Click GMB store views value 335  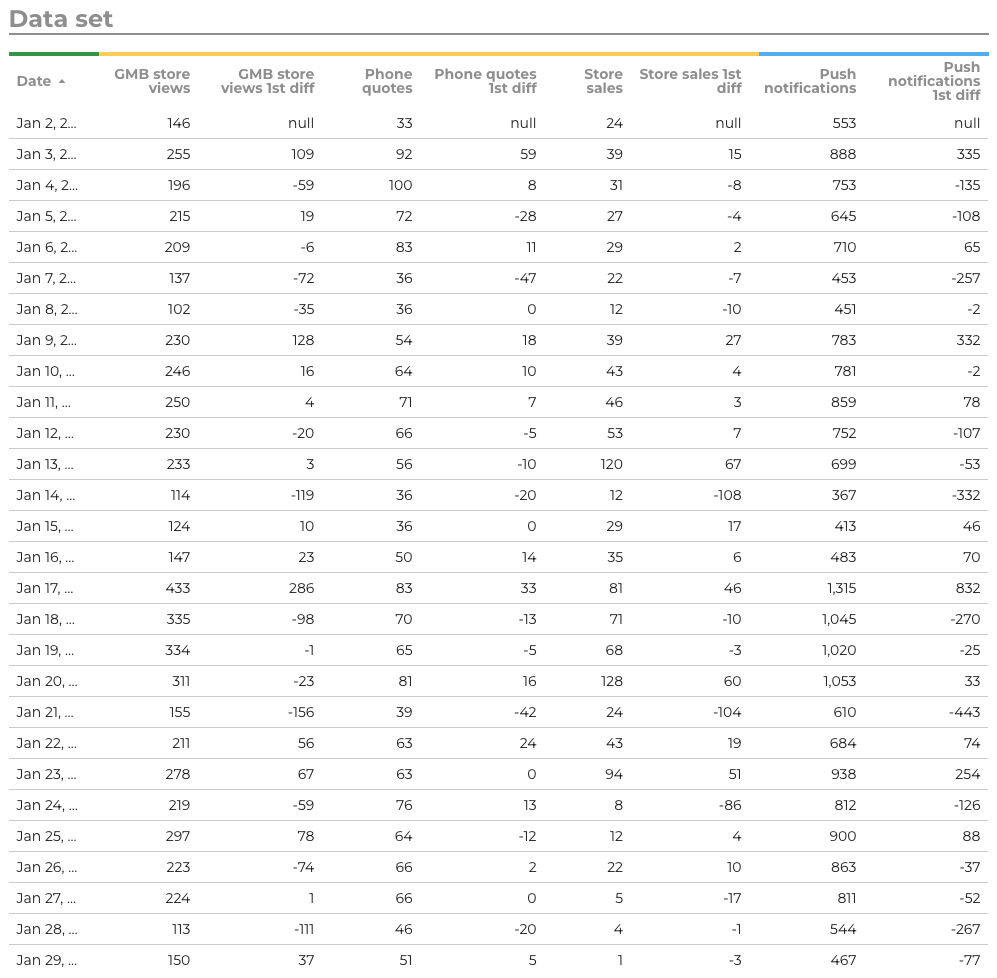177,619
